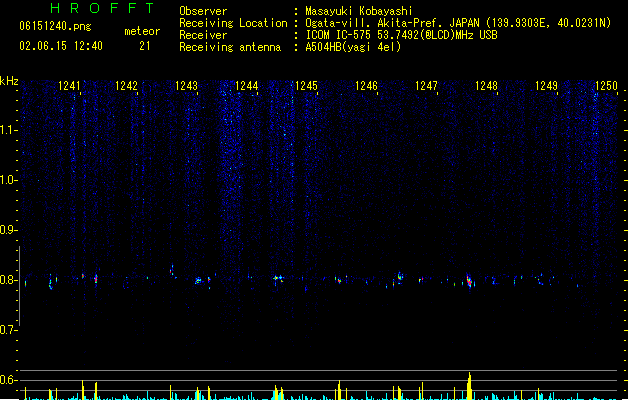
Task: Click the 0.7 frequency axis label
Action: [x=8, y=330]
